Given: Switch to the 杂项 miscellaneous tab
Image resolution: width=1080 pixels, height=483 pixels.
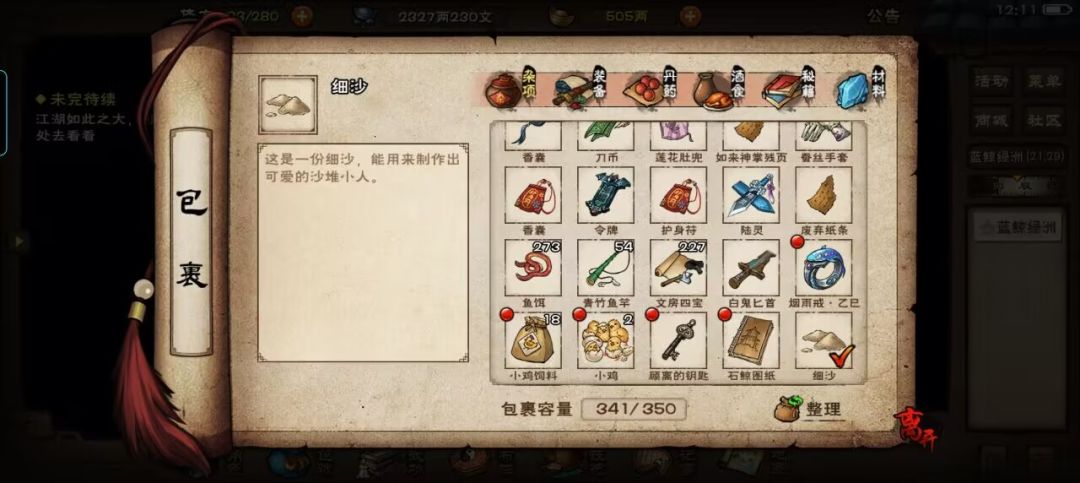Looking at the screenshot, I should pyautogui.click(x=510, y=90).
